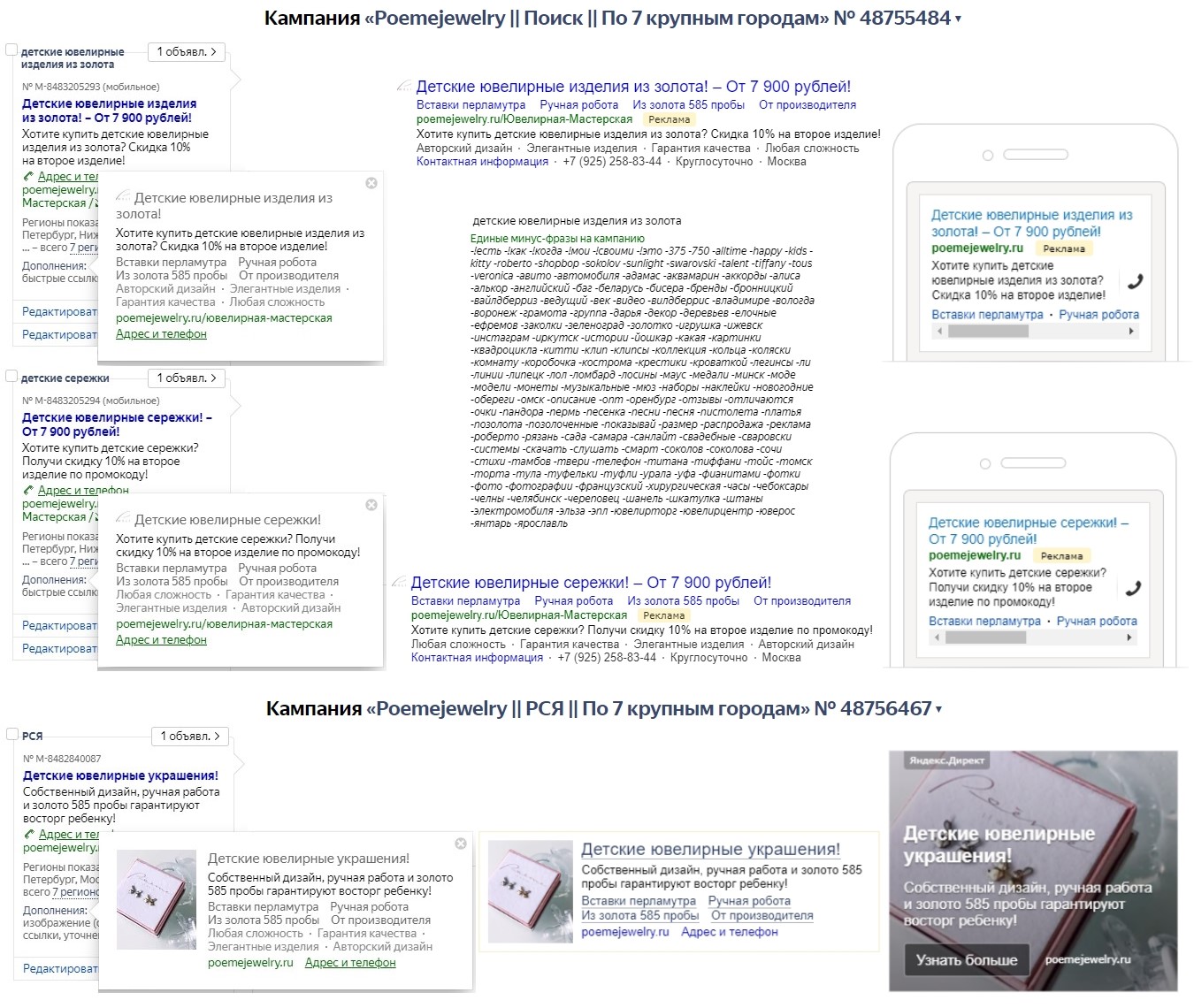
Task: Open display URL in earrings popup
Action: 224,624
